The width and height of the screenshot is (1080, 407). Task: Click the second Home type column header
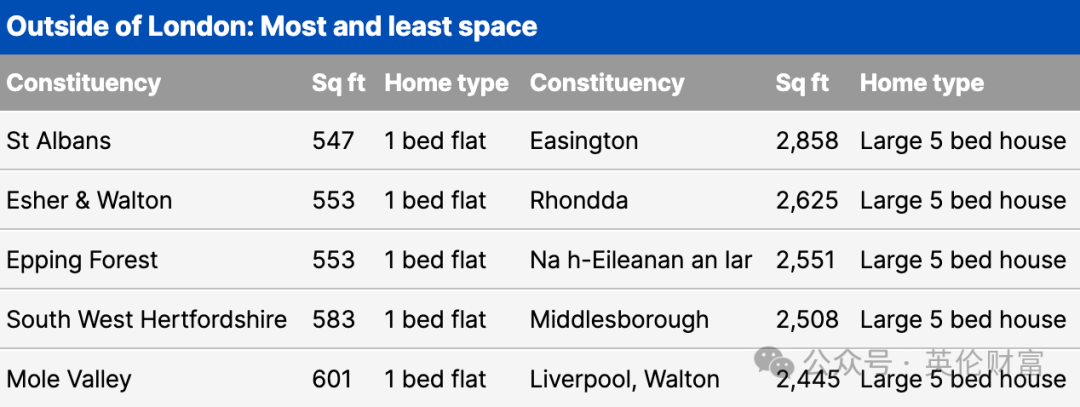922,83
